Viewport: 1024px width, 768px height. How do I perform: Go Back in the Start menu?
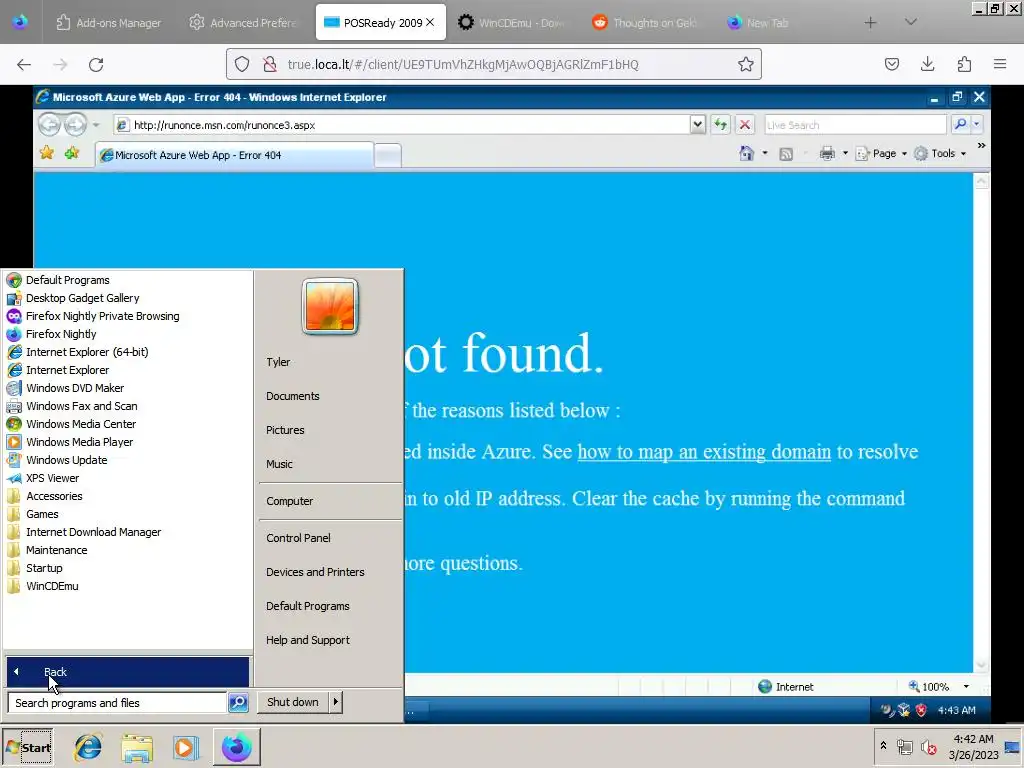[x=127, y=672]
